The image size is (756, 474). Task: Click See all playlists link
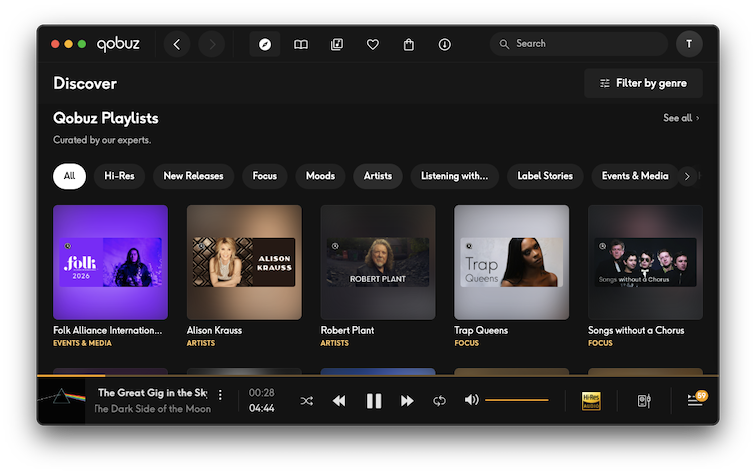pyautogui.click(x=681, y=118)
